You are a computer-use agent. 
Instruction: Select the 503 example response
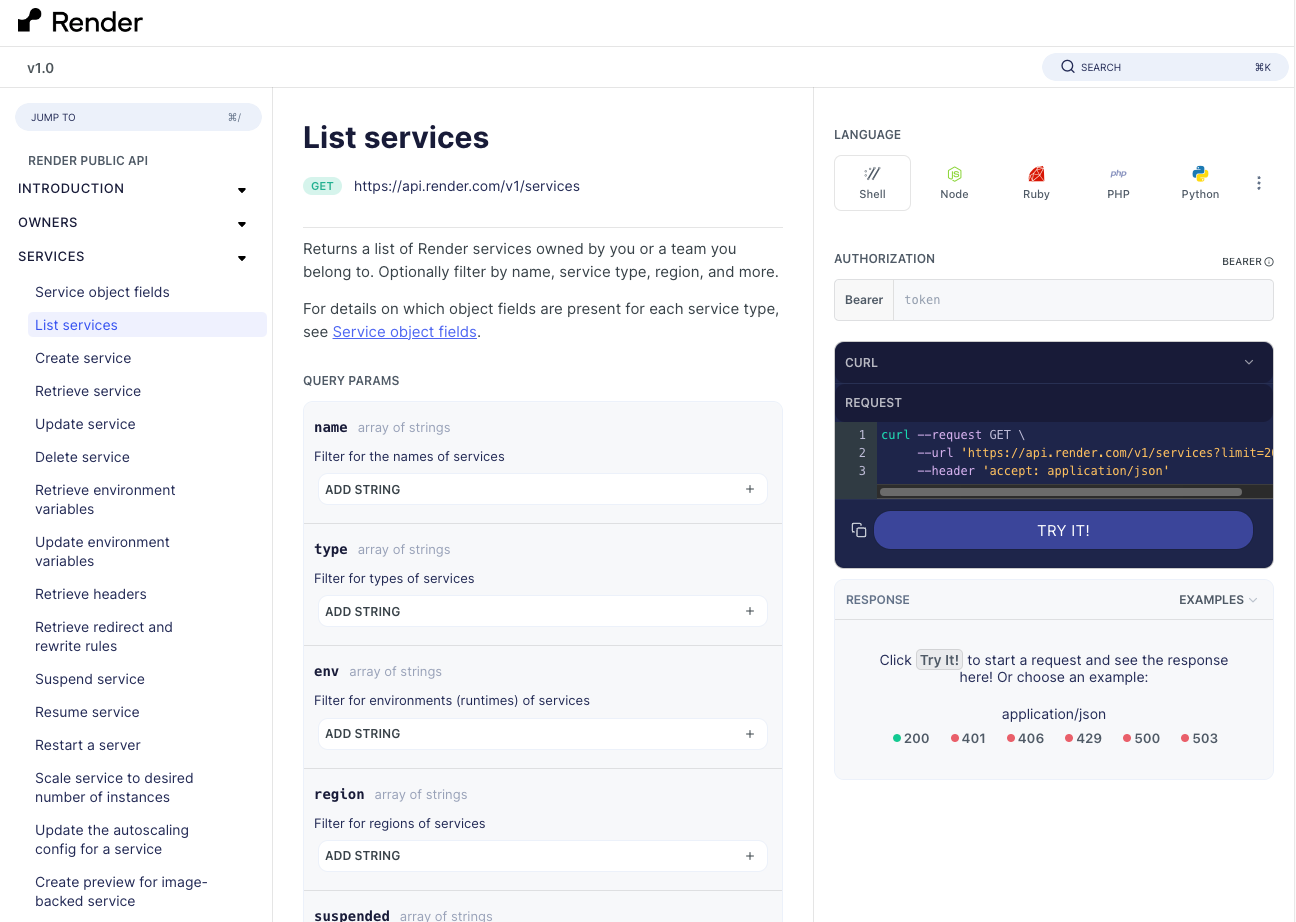(x=1199, y=738)
